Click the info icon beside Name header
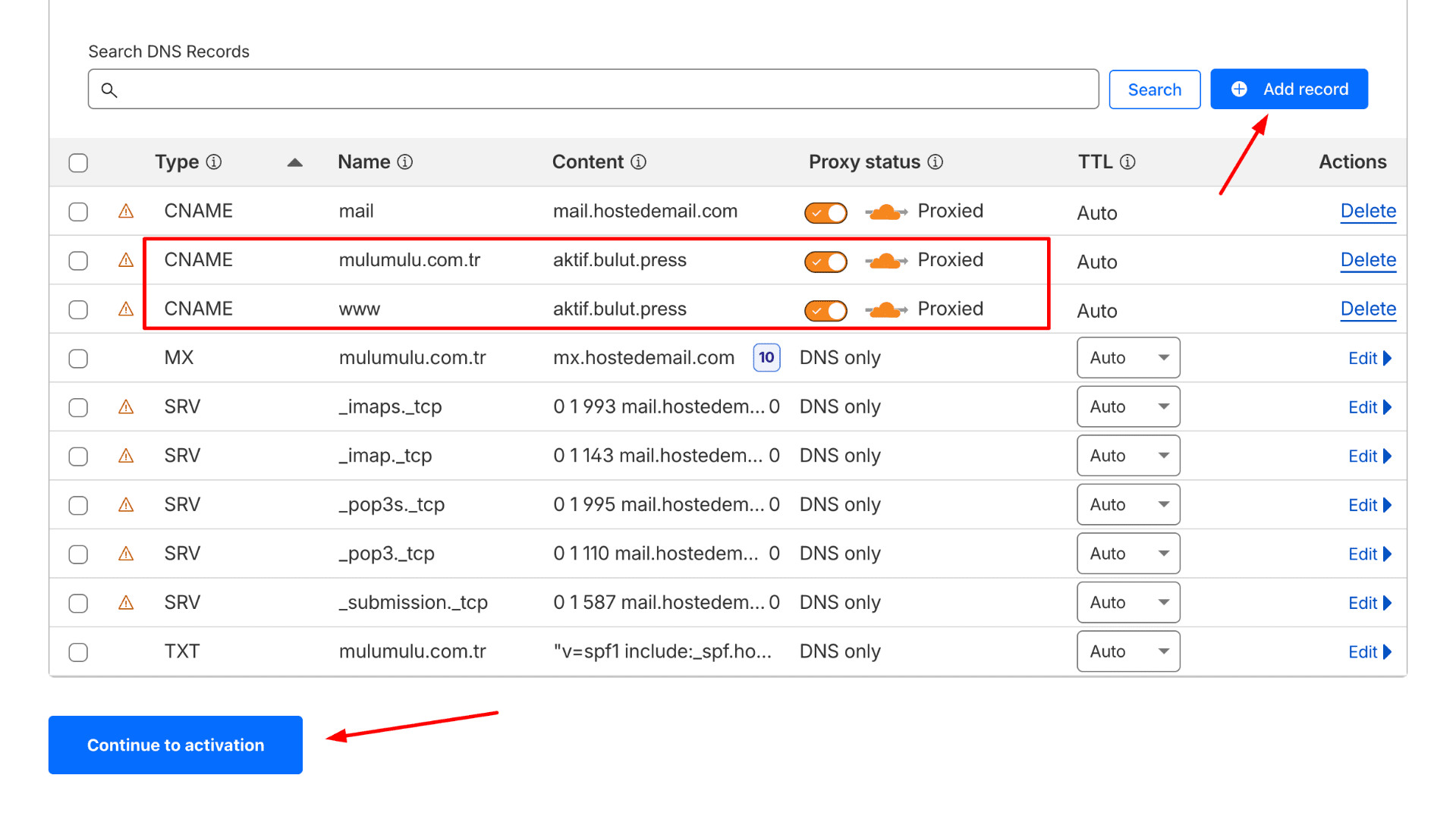Image resolution: width=1456 pixels, height=819 pixels. click(405, 162)
